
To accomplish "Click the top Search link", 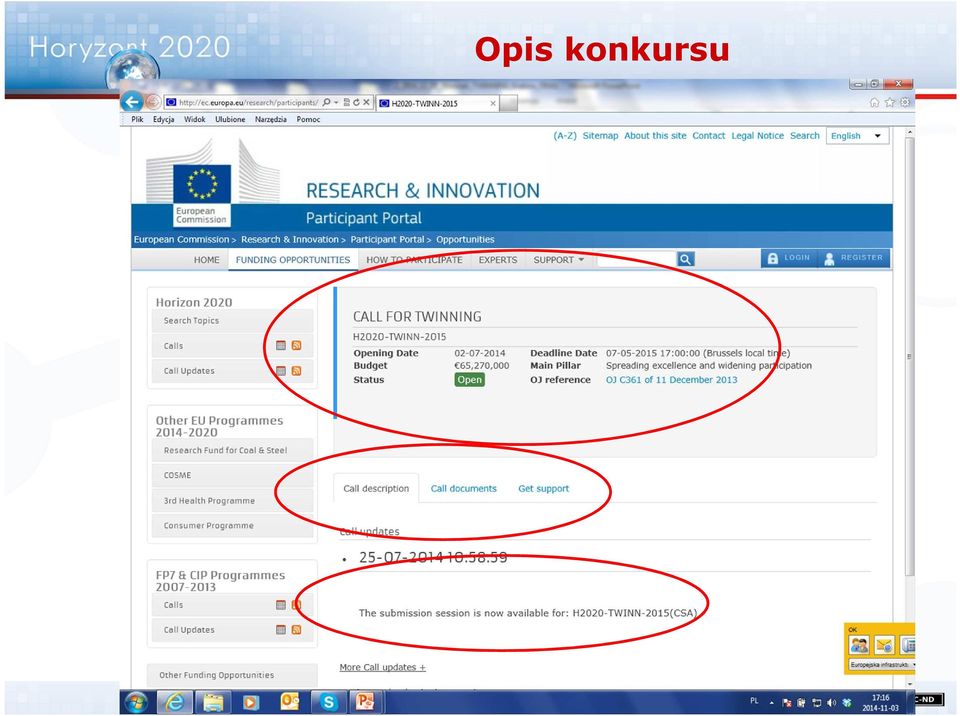I will tap(804, 136).
